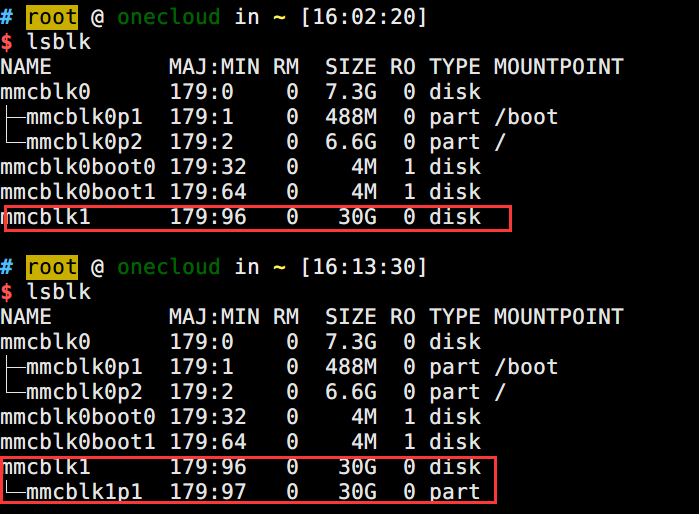The height and width of the screenshot is (514, 699).
Task: Click the MOUNTPOINT header in the 16:13:30 listing
Action: coord(558,317)
